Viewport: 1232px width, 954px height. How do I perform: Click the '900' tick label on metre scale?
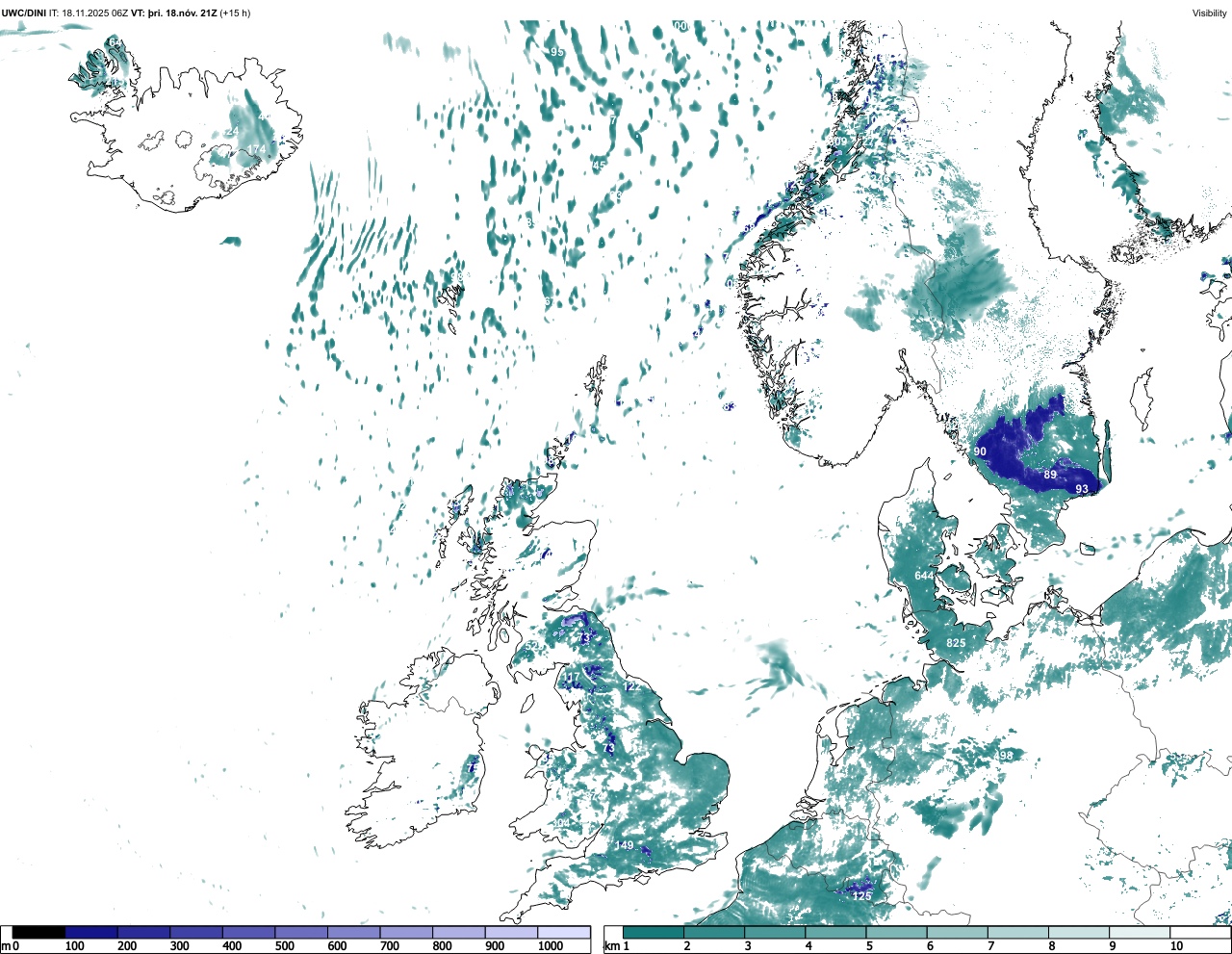click(495, 946)
